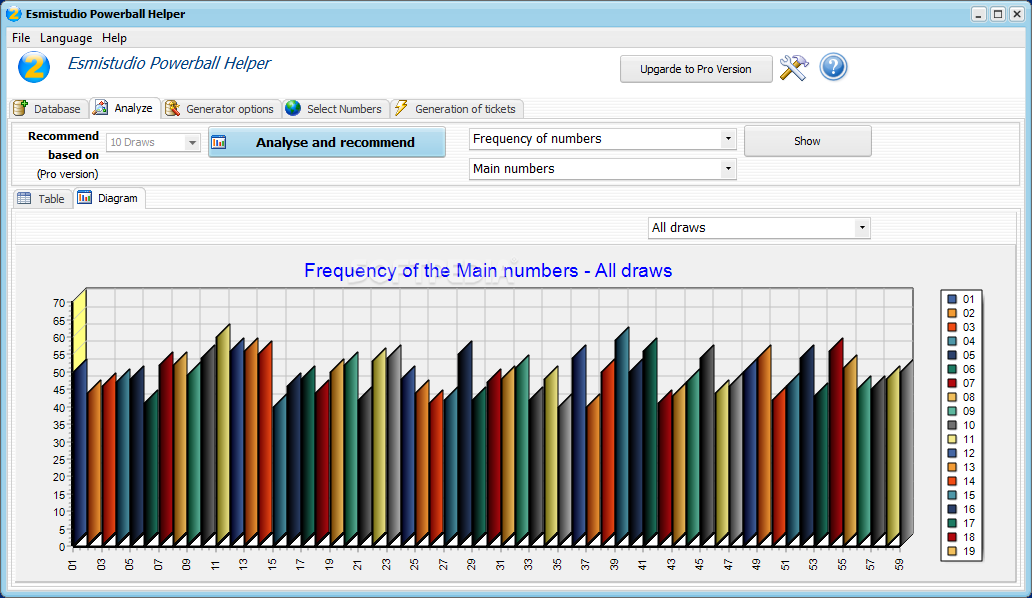Minimize the Powerball Helper window
This screenshot has height=598, width=1032.
(x=979, y=14)
